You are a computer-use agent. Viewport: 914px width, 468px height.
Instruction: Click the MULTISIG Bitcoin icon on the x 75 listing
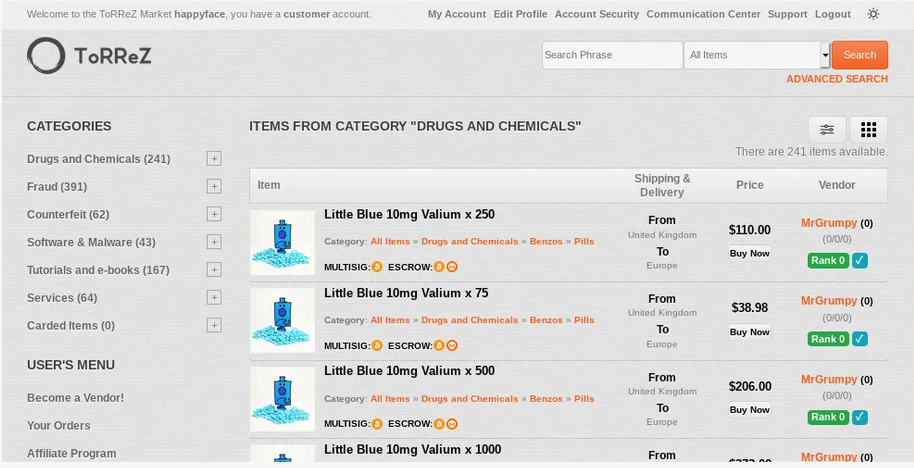(377, 345)
